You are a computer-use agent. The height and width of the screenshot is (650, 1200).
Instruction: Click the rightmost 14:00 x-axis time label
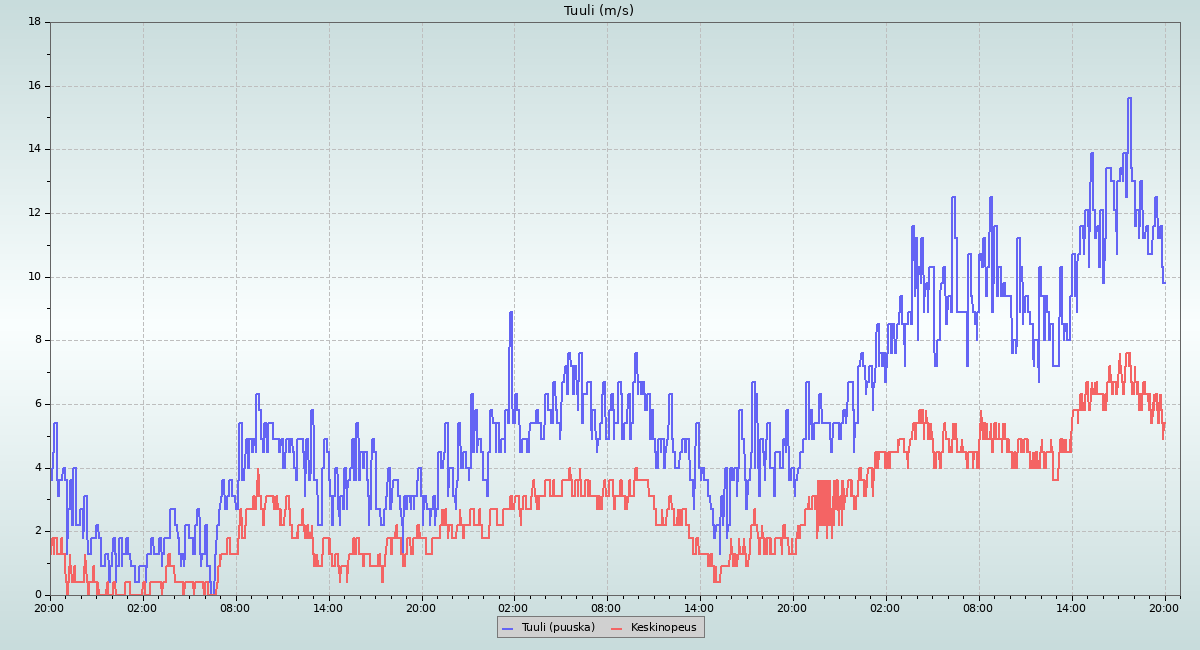[x=1072, y=607]
